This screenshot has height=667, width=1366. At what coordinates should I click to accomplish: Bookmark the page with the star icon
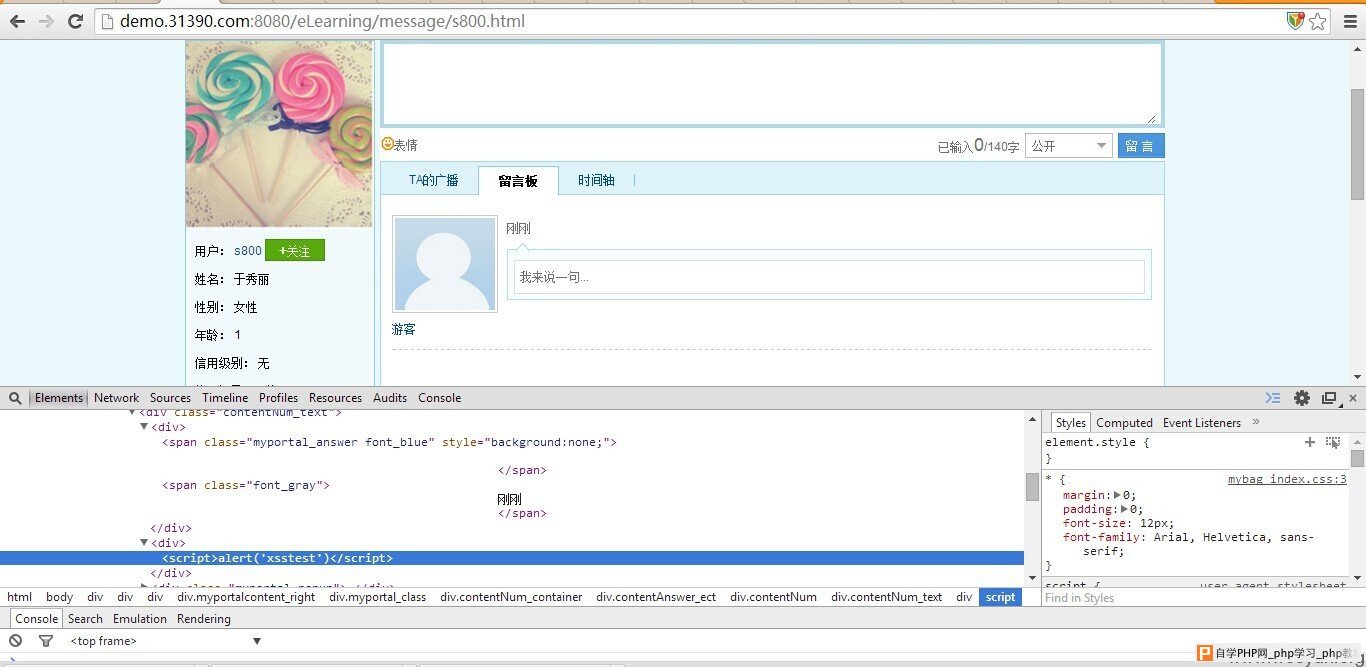[x=1318, y=21]
